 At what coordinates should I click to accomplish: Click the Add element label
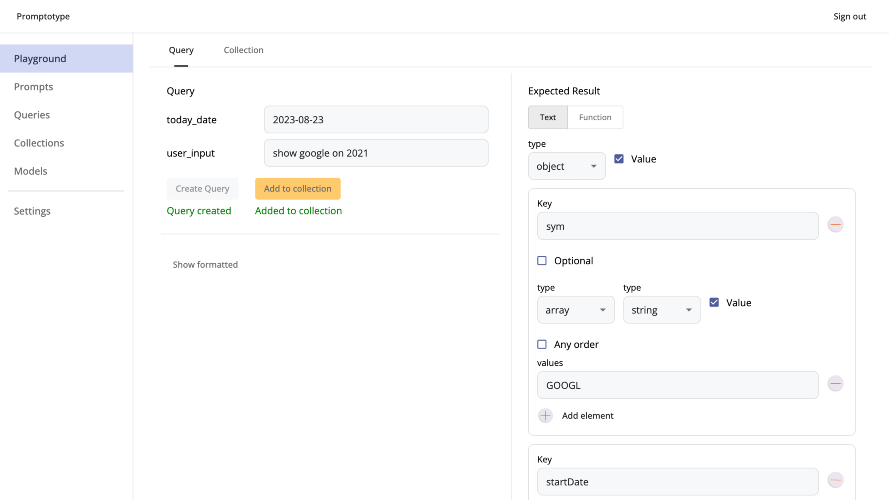coord(587,416)
